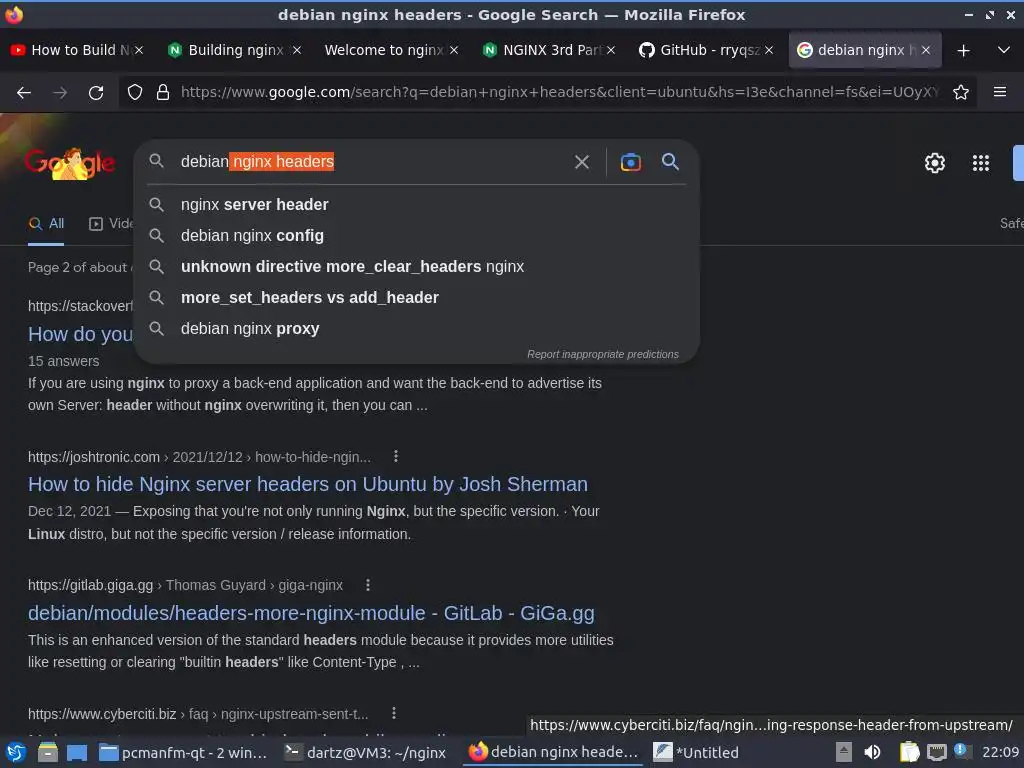Open volume control in tray

[x=872, y=752]
